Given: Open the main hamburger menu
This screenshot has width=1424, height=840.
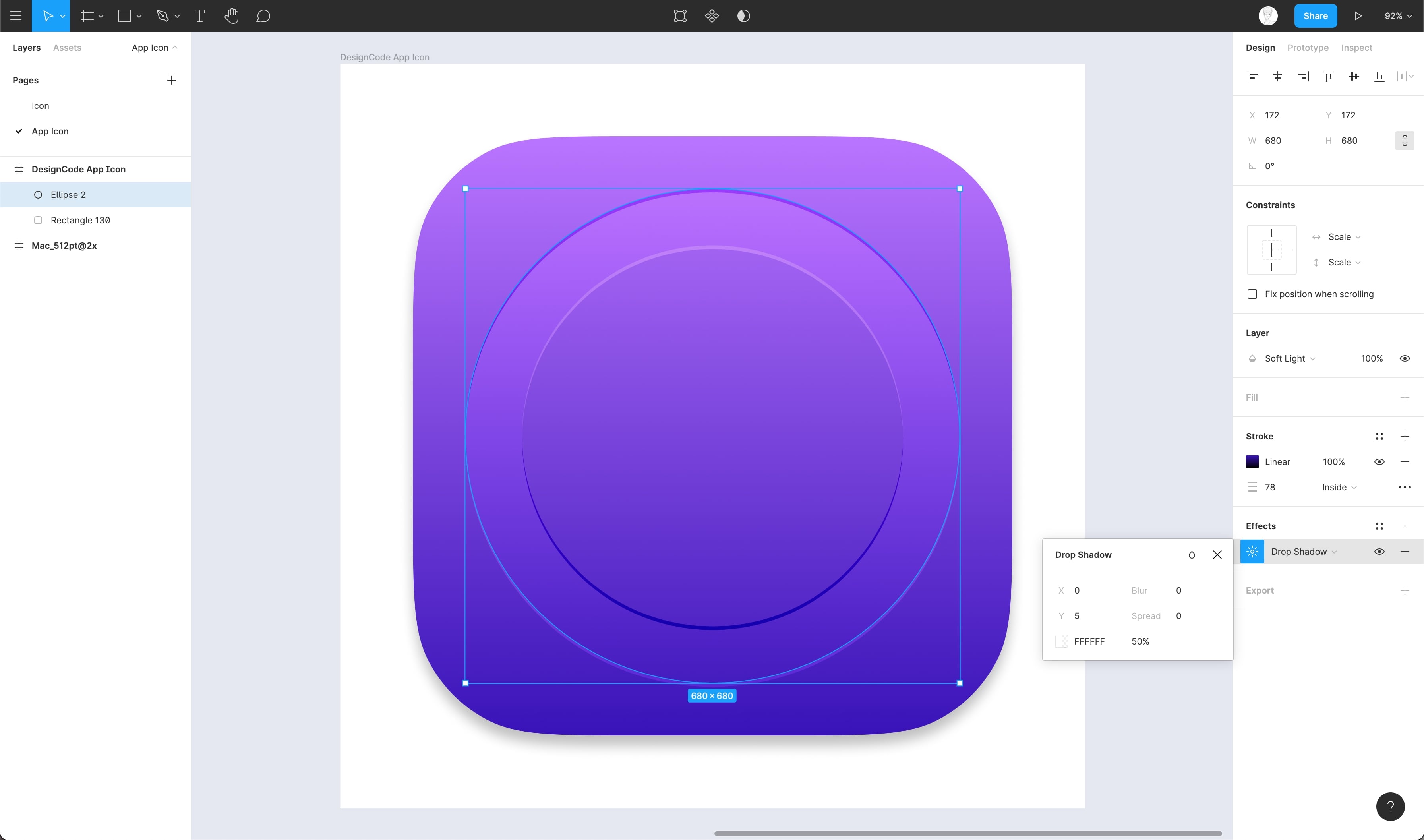Looking at the screenshot, I should point(16,16).
